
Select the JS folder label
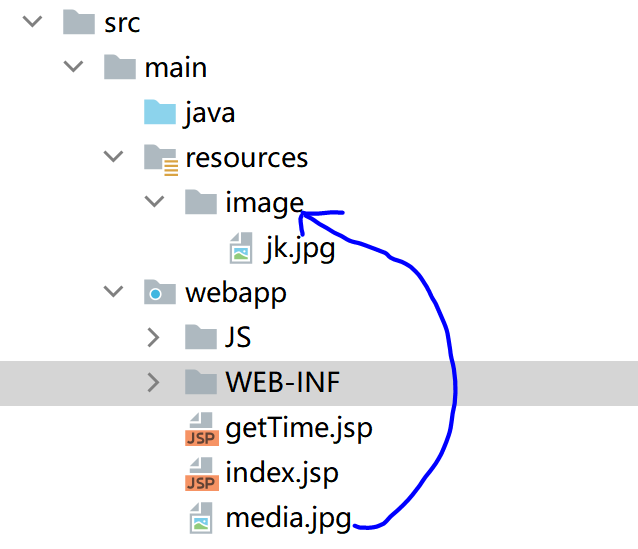[x=238, y=337]
